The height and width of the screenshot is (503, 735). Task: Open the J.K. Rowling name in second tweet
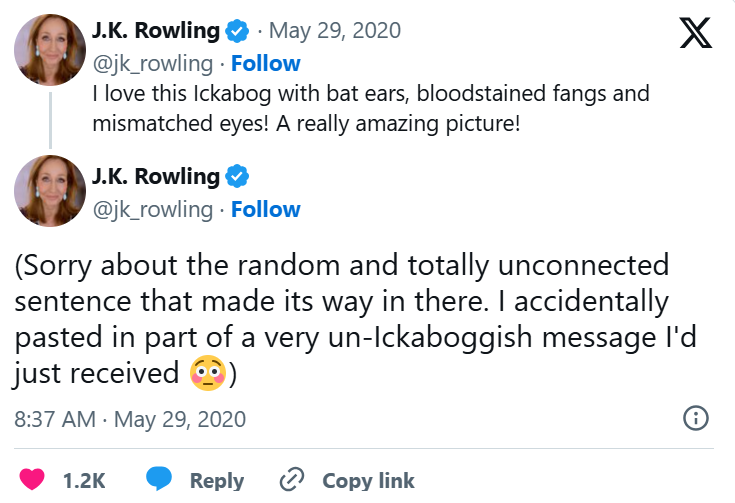pyautogui.click(x=155, y=178)
